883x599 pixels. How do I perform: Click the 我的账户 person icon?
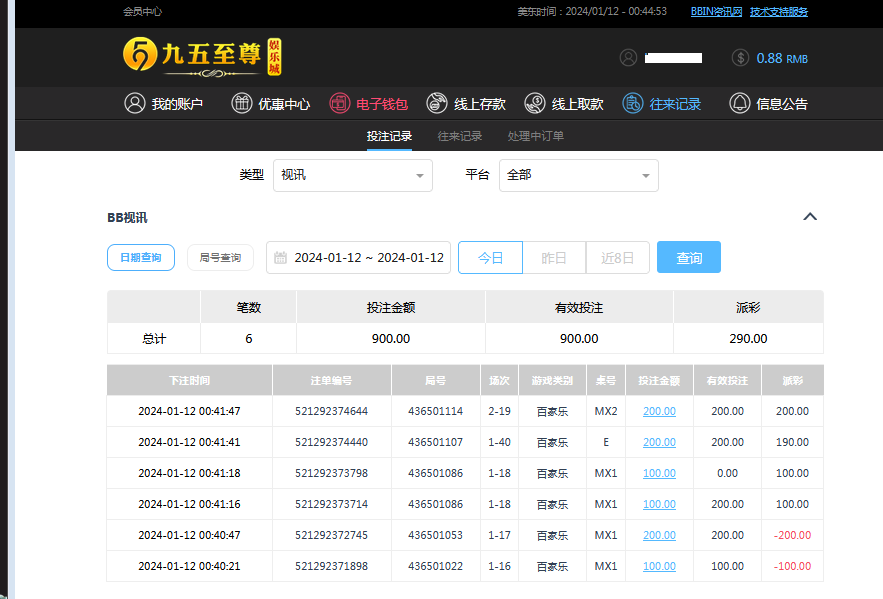tap(135, 103)
